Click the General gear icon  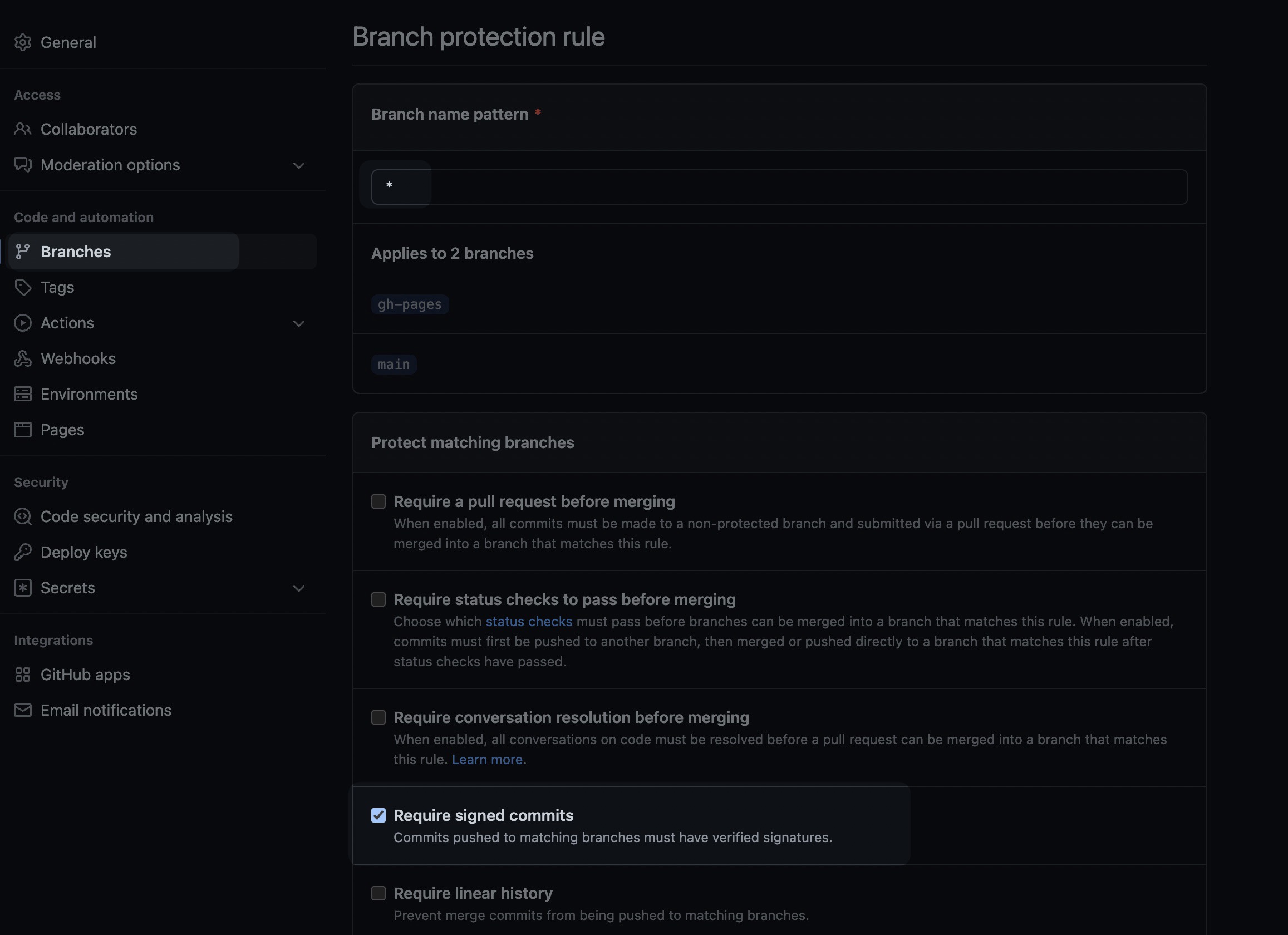click(23, 43)
